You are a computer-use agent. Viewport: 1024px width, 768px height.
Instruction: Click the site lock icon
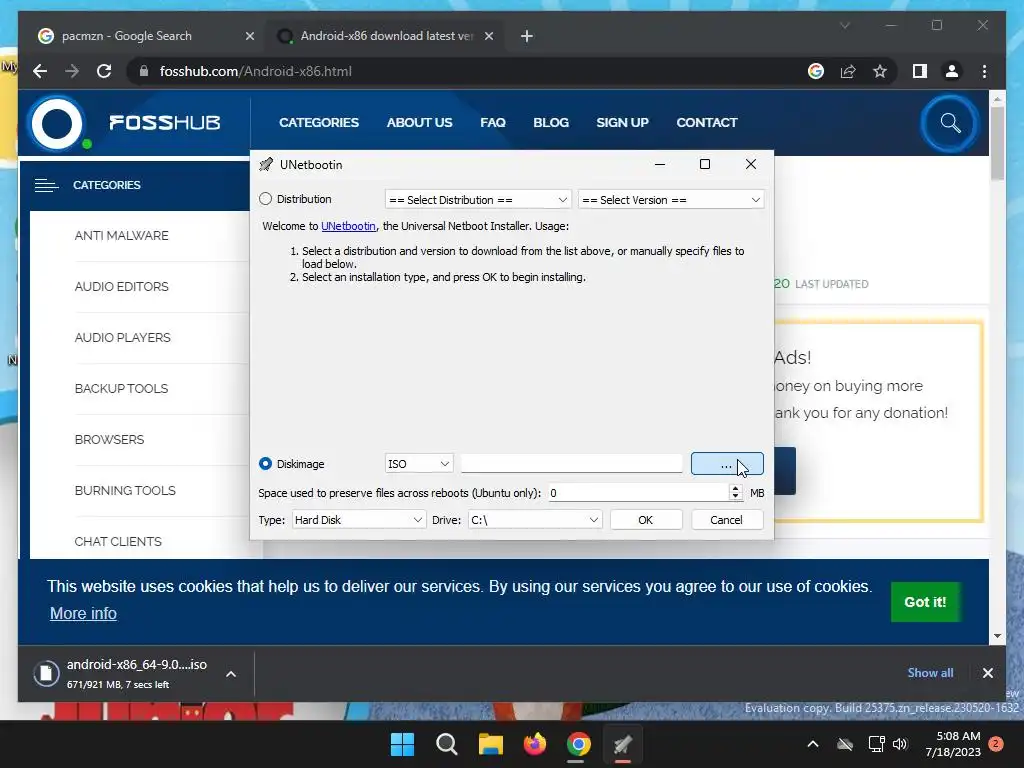(x=144, y=71)
